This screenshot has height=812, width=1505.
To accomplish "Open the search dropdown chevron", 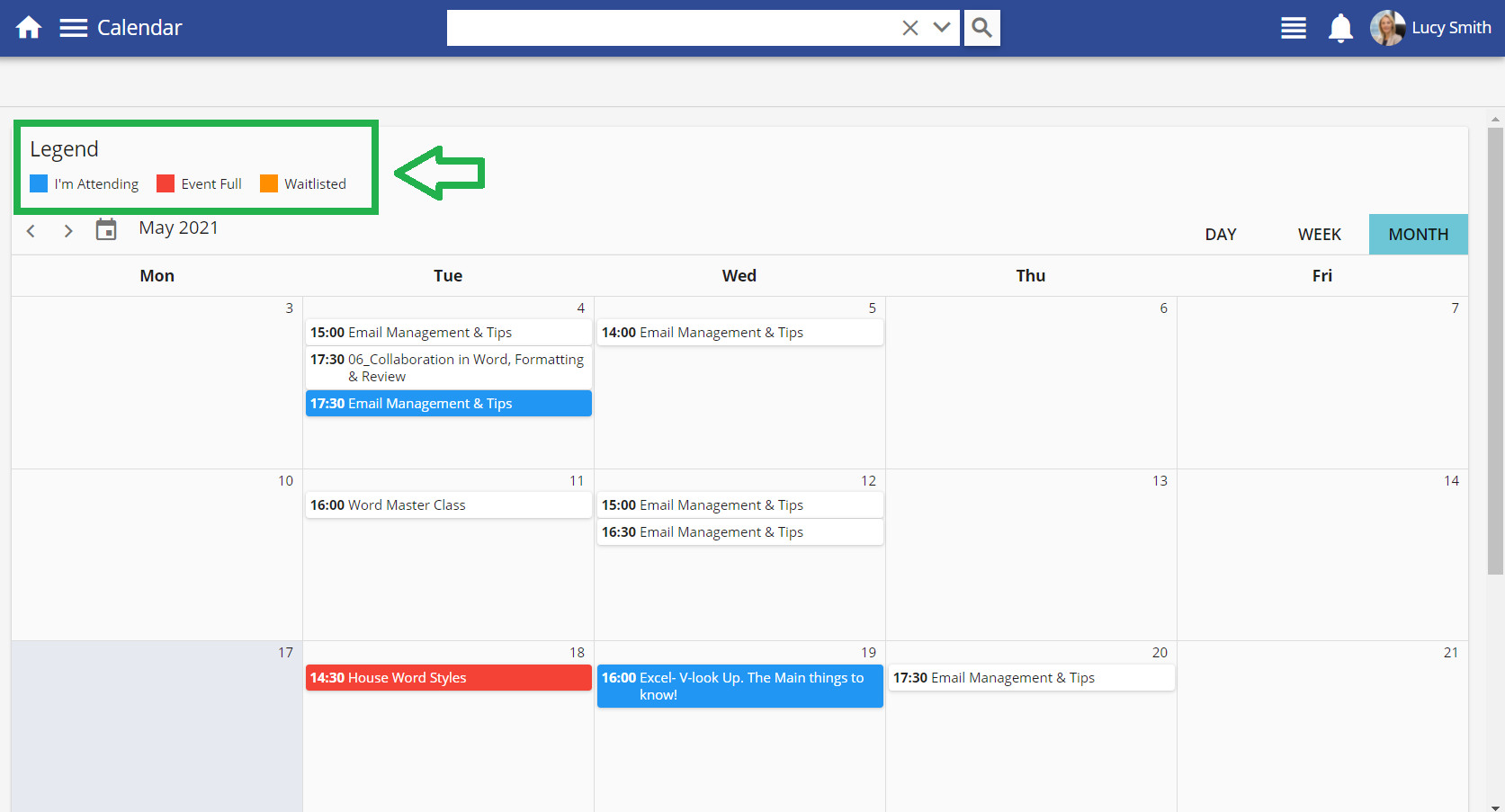I will [x=941, y=27].
